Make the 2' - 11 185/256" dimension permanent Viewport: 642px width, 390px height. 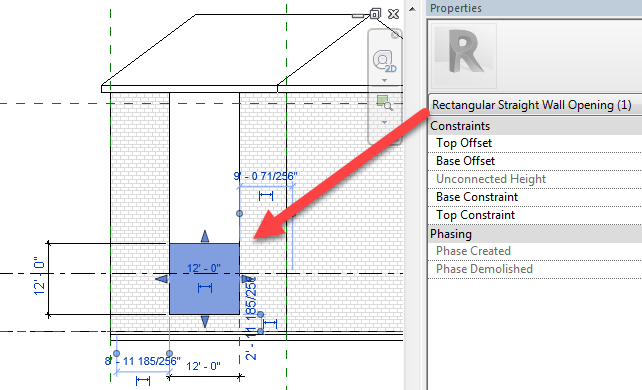coord(270,324)
